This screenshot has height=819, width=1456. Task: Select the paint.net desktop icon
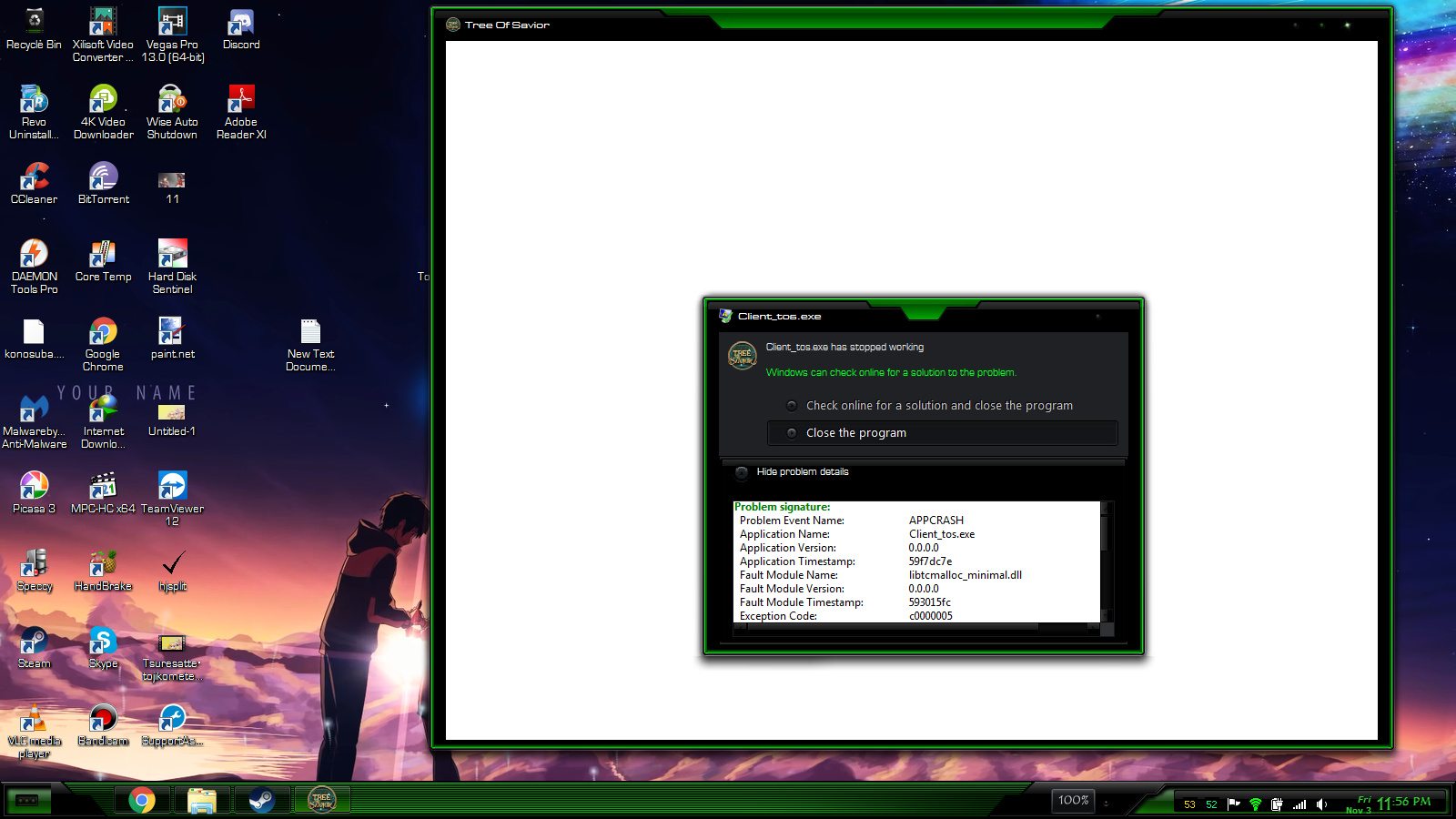tap(172, 338)
